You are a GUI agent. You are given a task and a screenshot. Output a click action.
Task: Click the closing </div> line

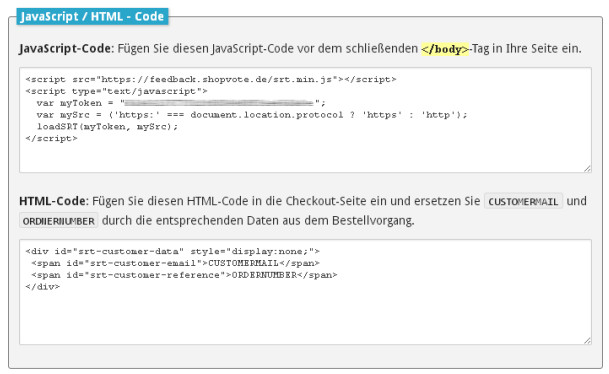(43, 287)
